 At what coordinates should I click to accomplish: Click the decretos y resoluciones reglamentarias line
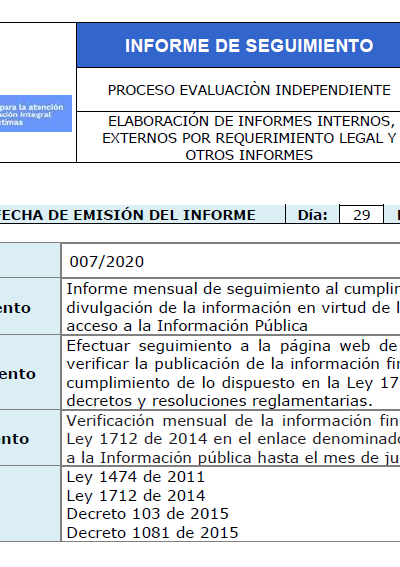[220, 401]
